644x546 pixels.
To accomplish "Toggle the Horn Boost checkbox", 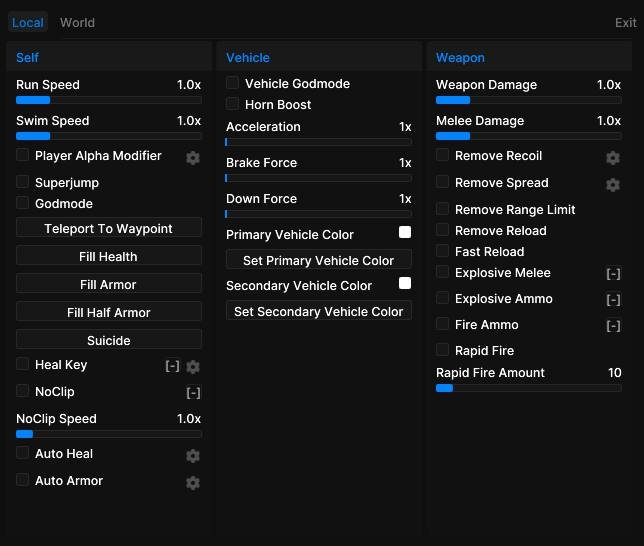I will tap(232, 104).
